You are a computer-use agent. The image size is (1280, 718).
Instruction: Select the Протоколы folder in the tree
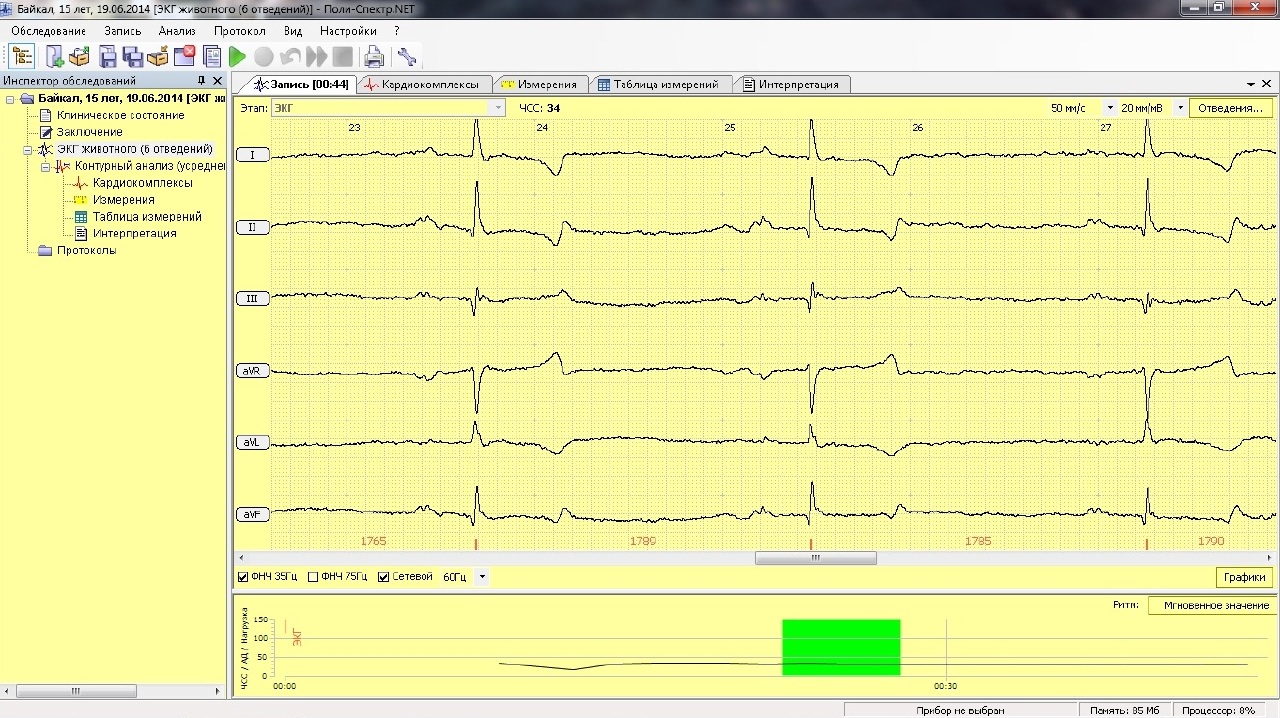86,250
